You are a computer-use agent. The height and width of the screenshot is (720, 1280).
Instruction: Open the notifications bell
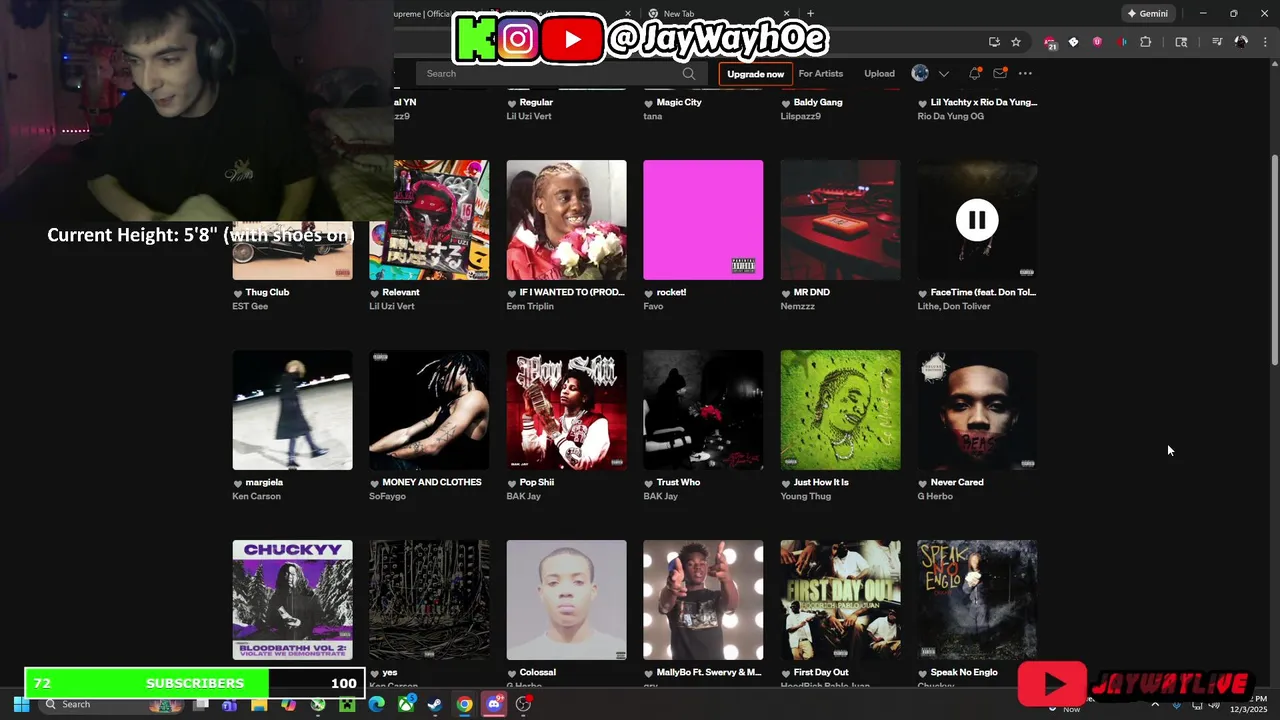tap(974, 73)
